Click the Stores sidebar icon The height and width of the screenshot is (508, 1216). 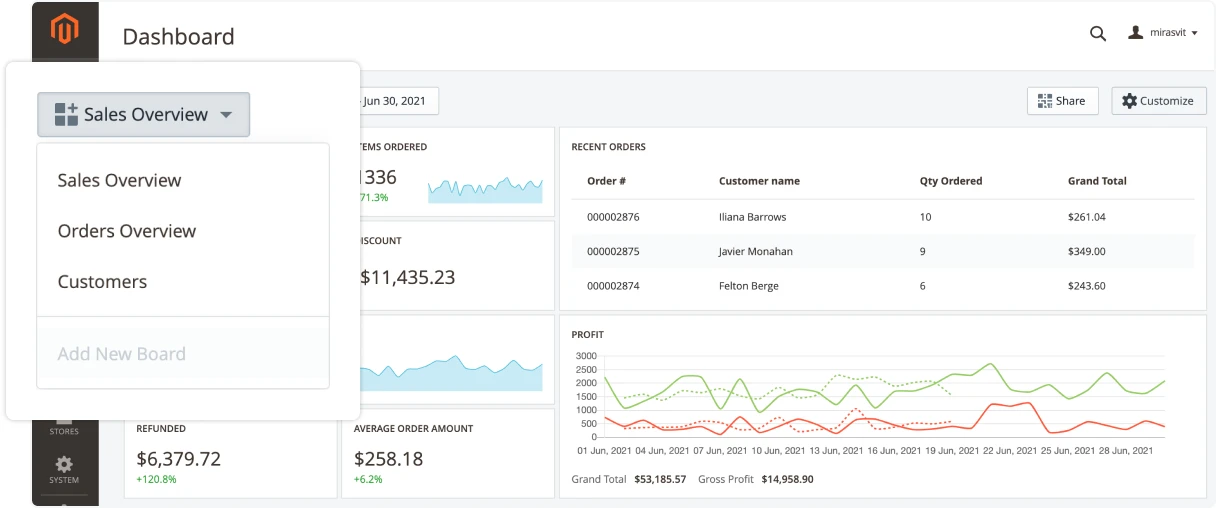(x=64, y=425)
